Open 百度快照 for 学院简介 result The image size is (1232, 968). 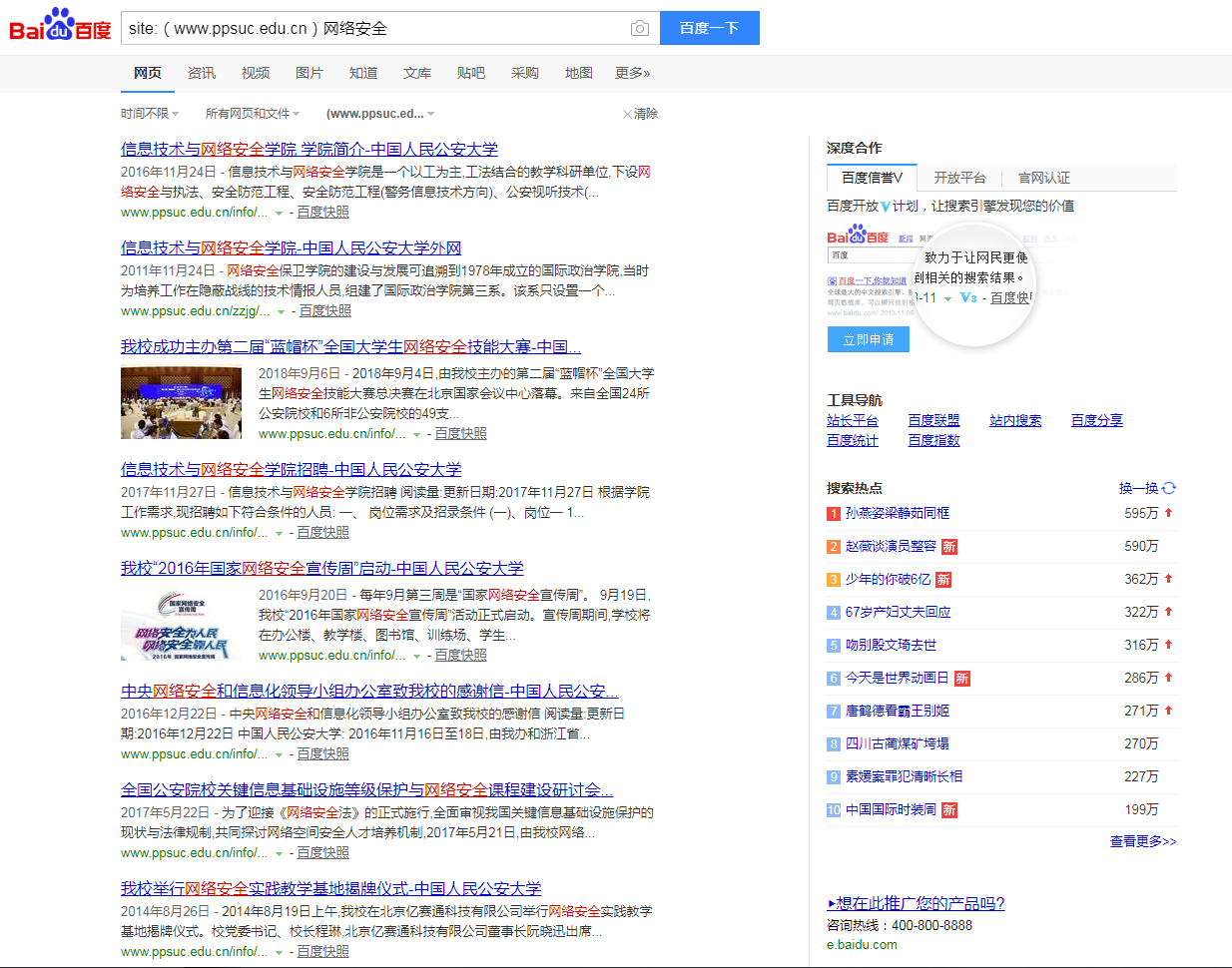[x=322, y=213]
